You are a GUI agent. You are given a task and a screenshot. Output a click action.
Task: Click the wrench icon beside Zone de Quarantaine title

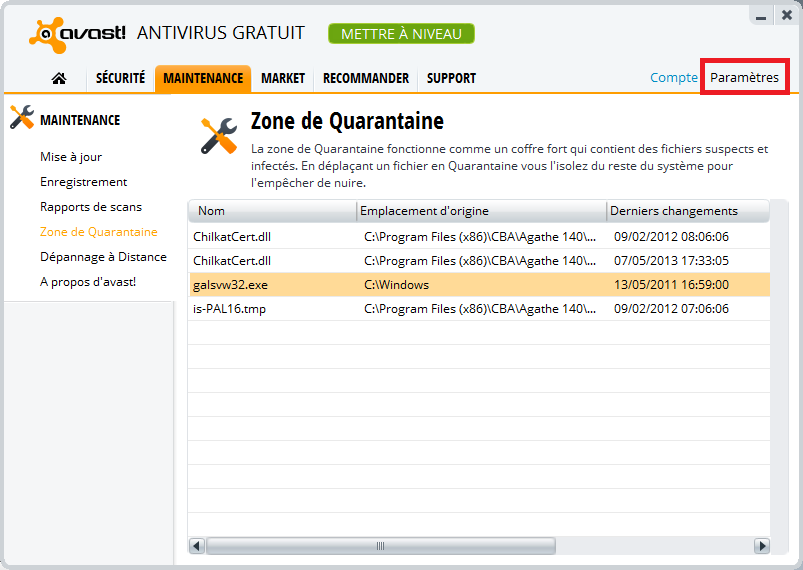[219, 136]
